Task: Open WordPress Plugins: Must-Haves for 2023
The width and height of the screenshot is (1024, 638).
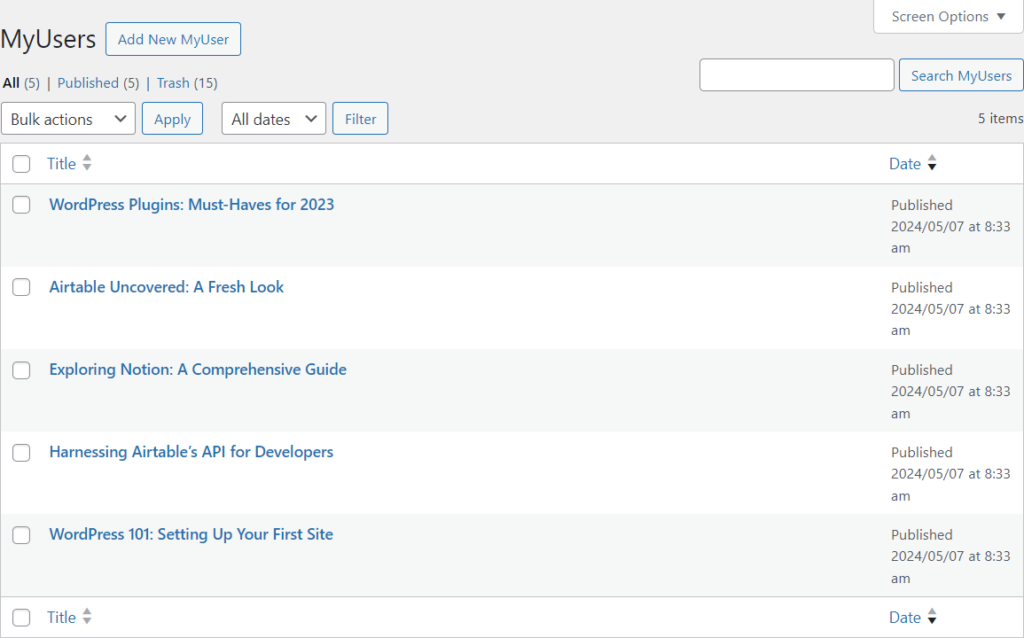Action: (191, 204)
